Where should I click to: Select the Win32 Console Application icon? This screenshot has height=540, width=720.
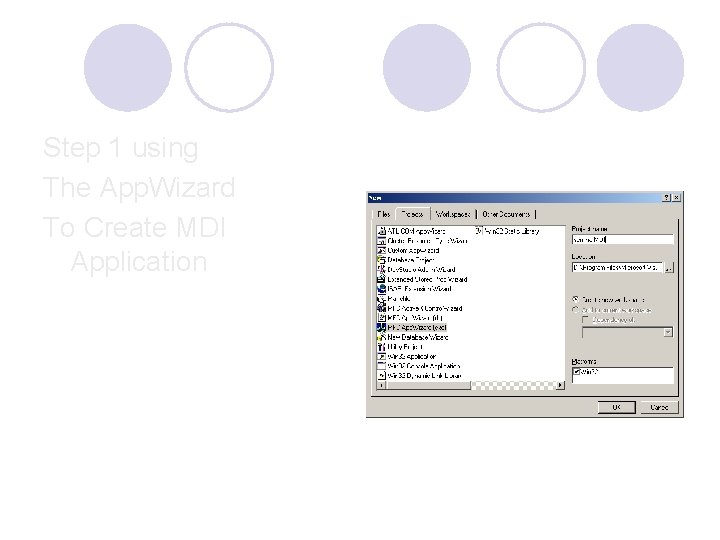point(381,366)
